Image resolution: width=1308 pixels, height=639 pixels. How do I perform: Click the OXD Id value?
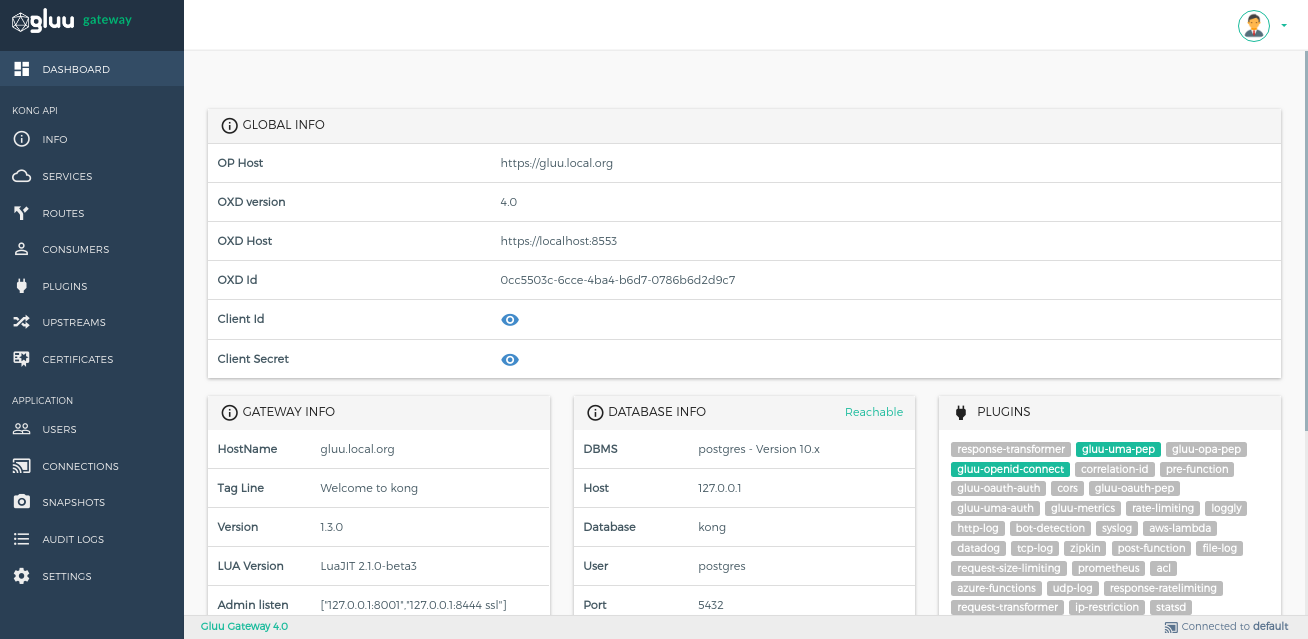(x=618, y=280)
